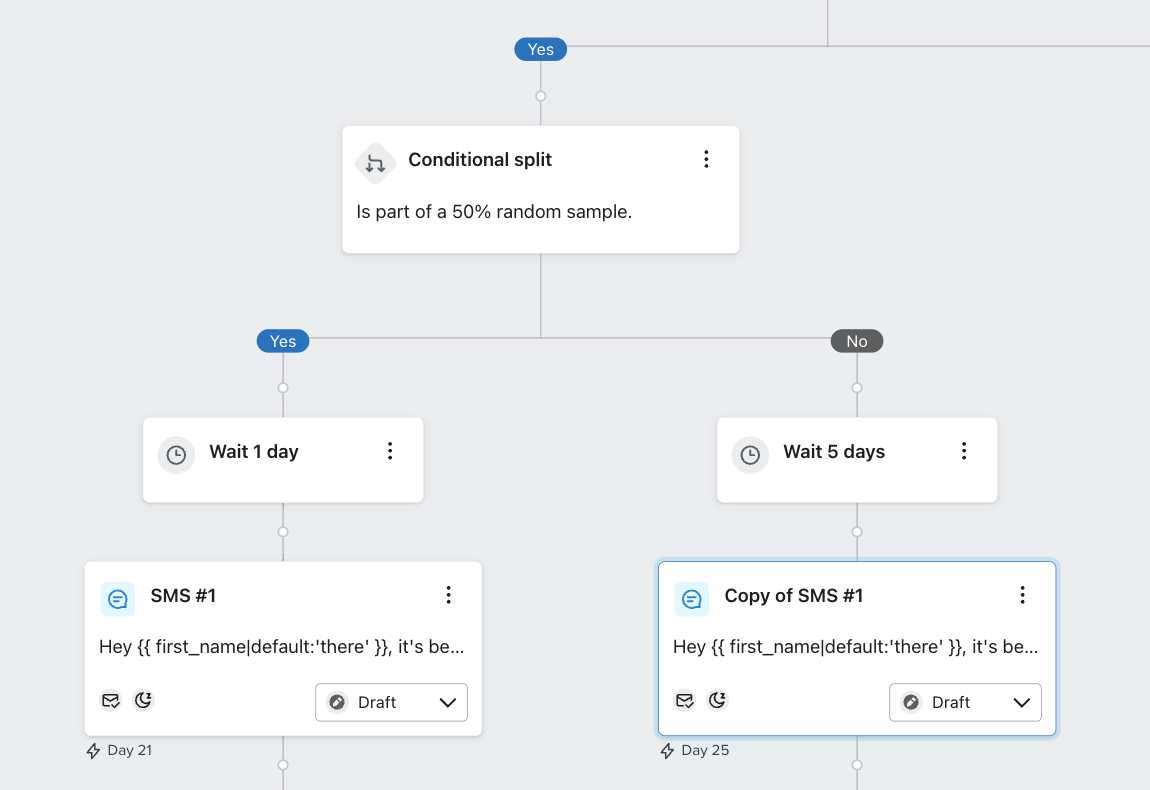Image resolution: width=1150 pixels, height=790 pixels.
Task: Click the No branch label under Conditional split
Action: point(857,341)
